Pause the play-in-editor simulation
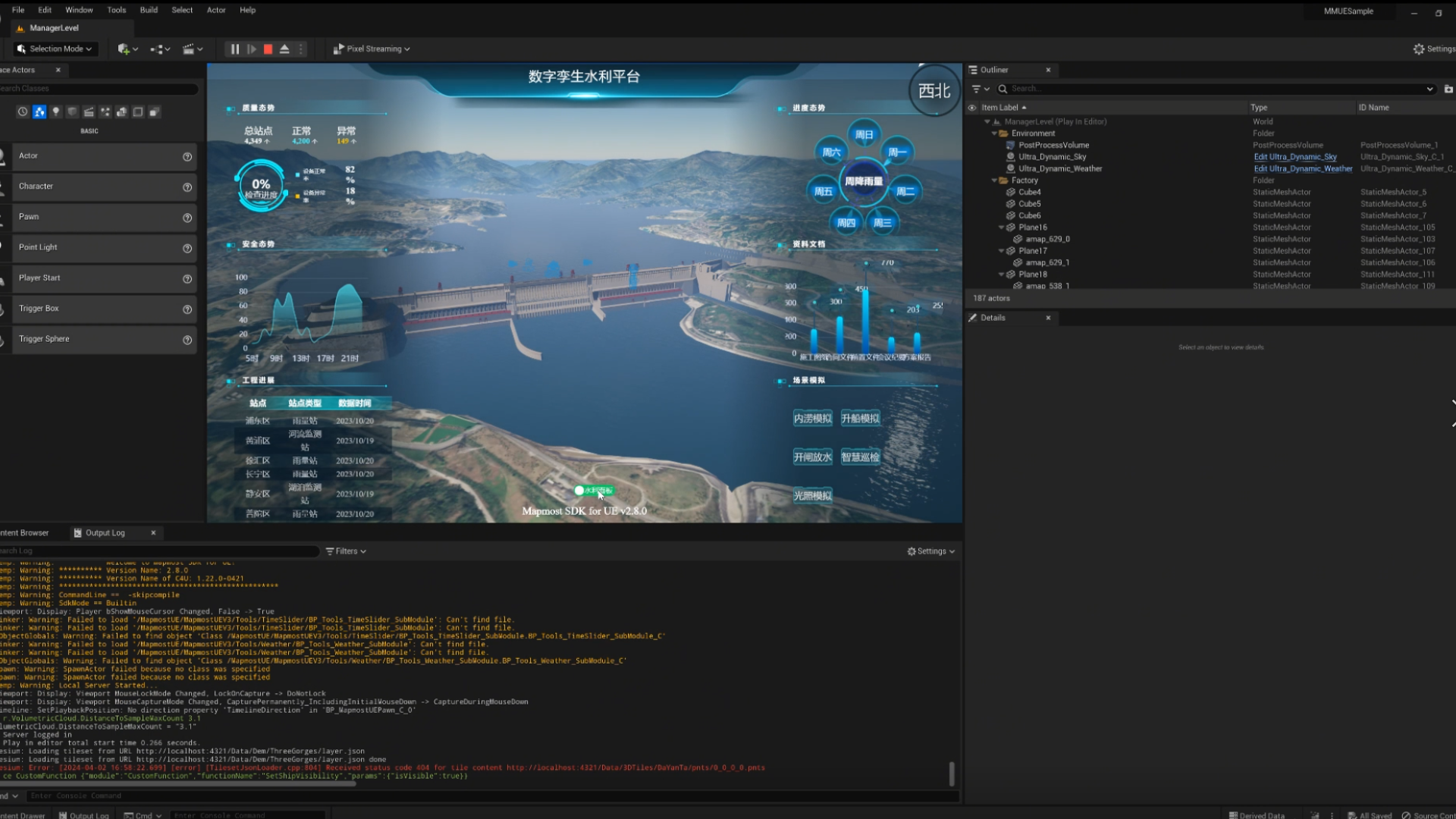1456x819 pixels. pyautogui.click(x=235, y=49)
